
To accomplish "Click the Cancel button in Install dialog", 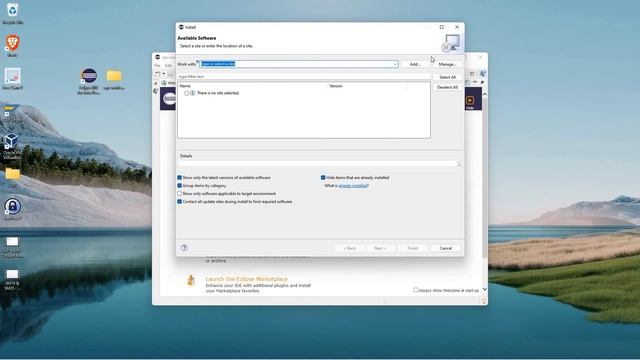I will [x=445, y=248].
